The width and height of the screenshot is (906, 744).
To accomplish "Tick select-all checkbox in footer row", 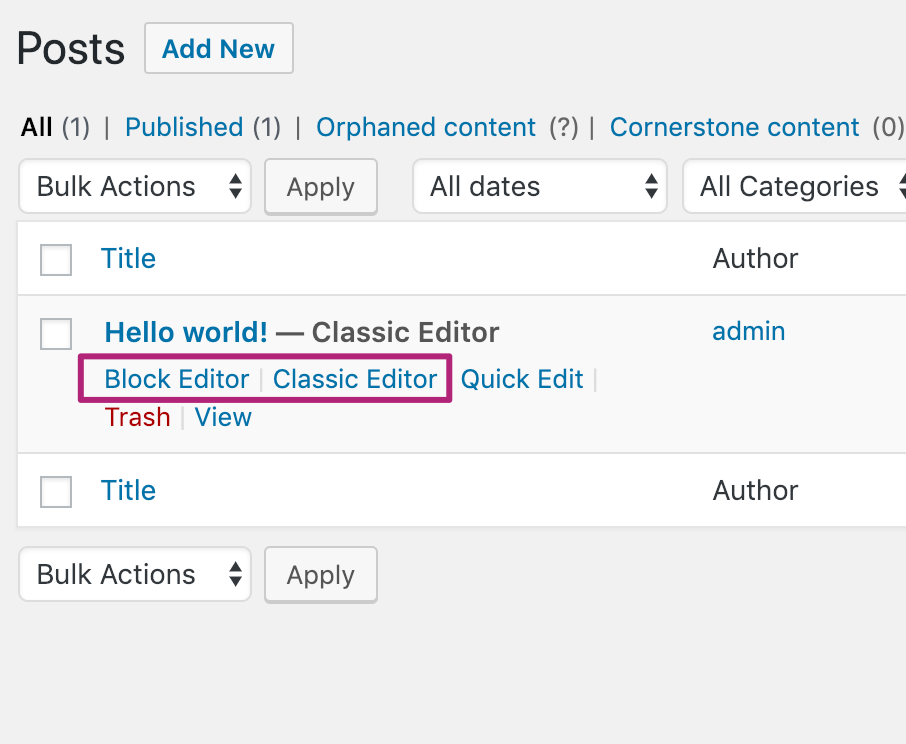I will click(x=56, y=492).
